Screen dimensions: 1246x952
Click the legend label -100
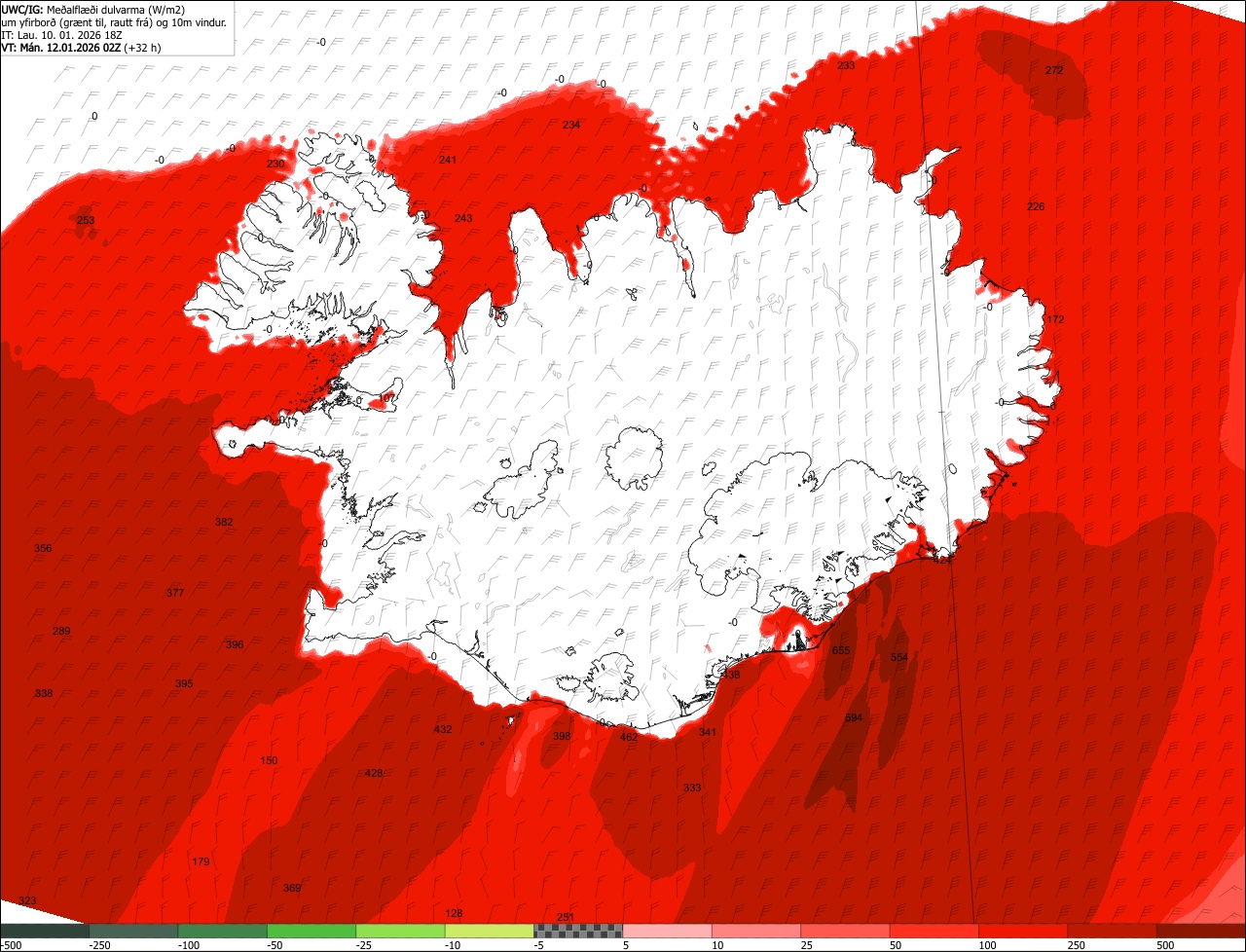click(x=188, y=945)
